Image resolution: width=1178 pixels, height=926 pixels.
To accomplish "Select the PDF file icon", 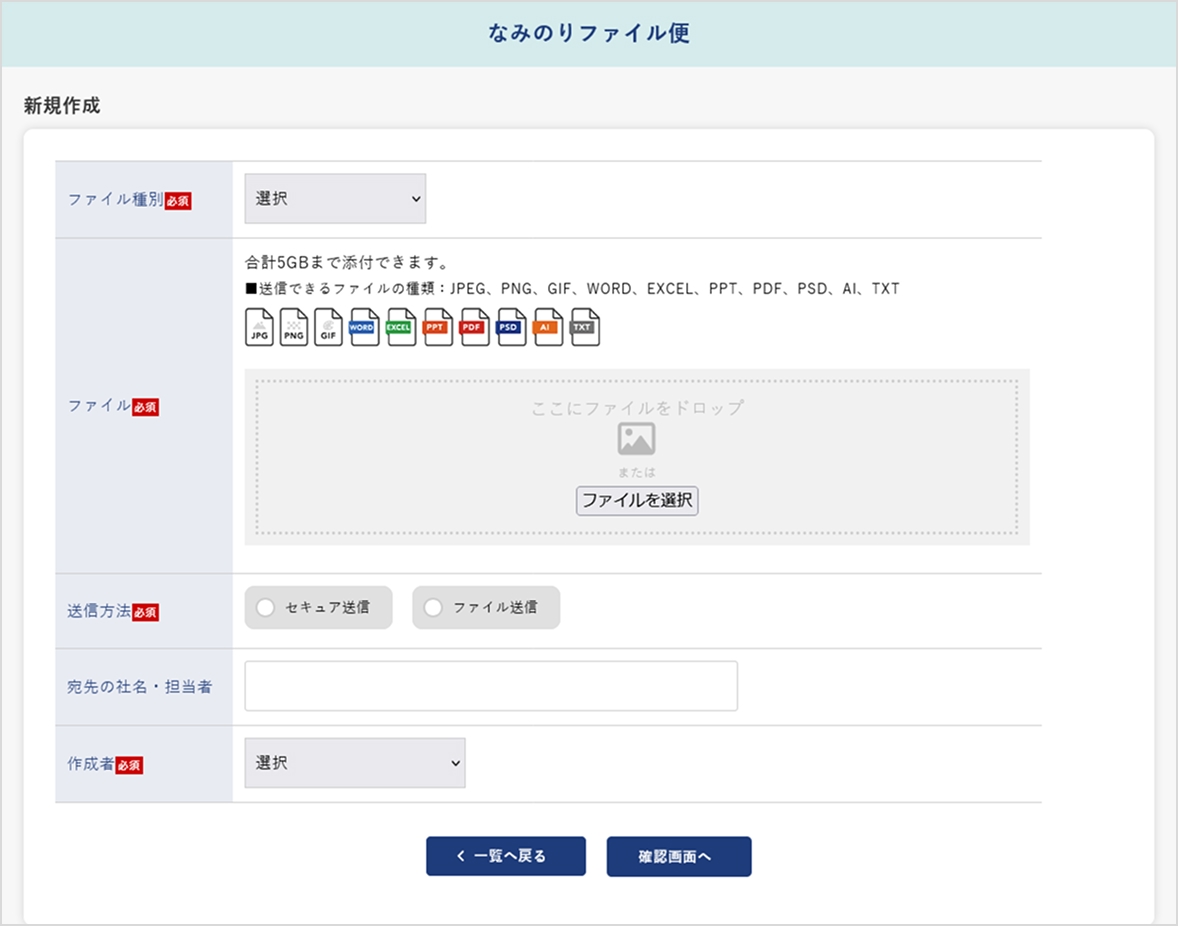I will point(473,327).
